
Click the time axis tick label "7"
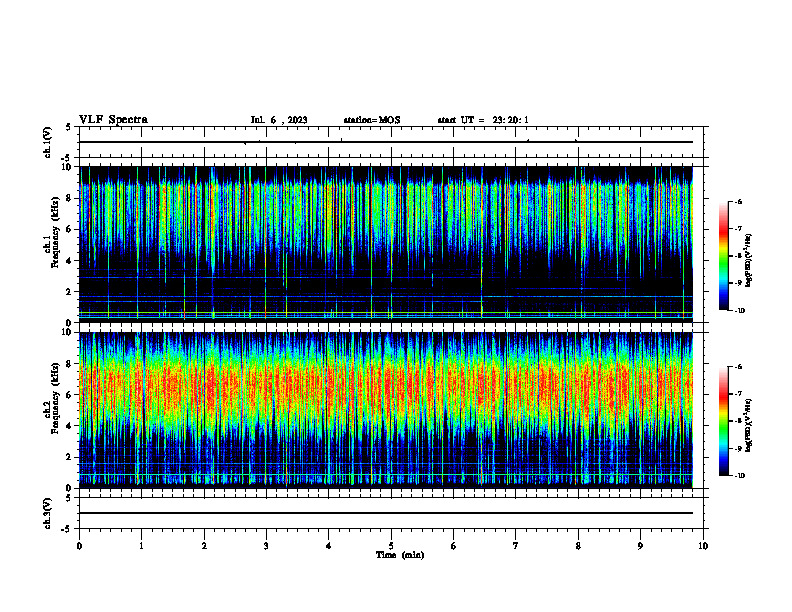coord(516,546)
